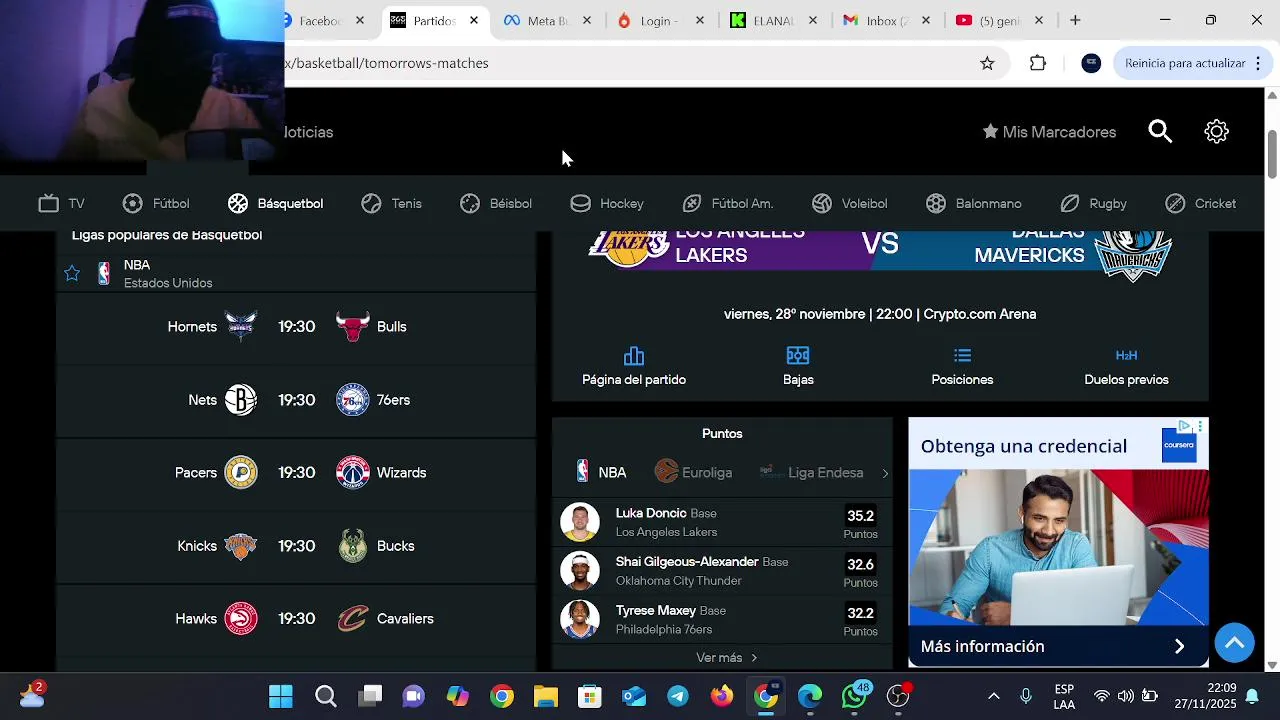The height and width of the screenshot is (720, 1280).
Task: Open Página del partido
Action: click(634, 367)
